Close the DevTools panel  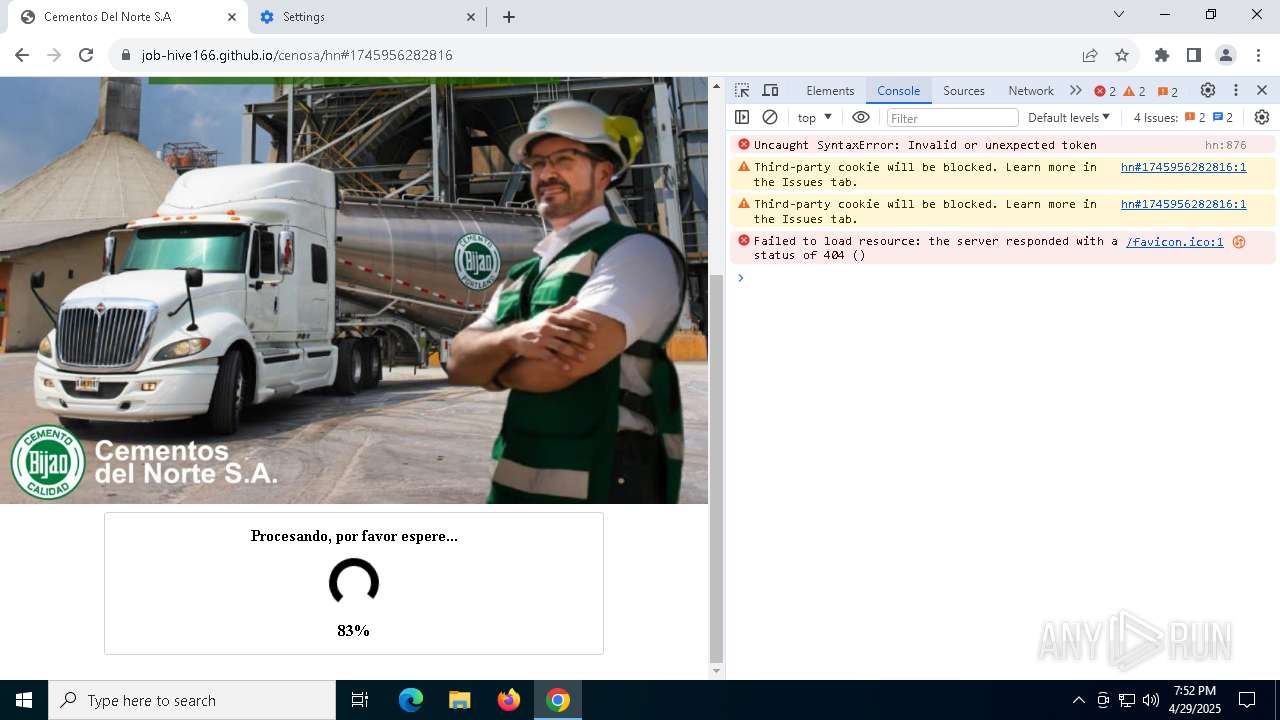pyautogui.click(x=1262, y=90)
